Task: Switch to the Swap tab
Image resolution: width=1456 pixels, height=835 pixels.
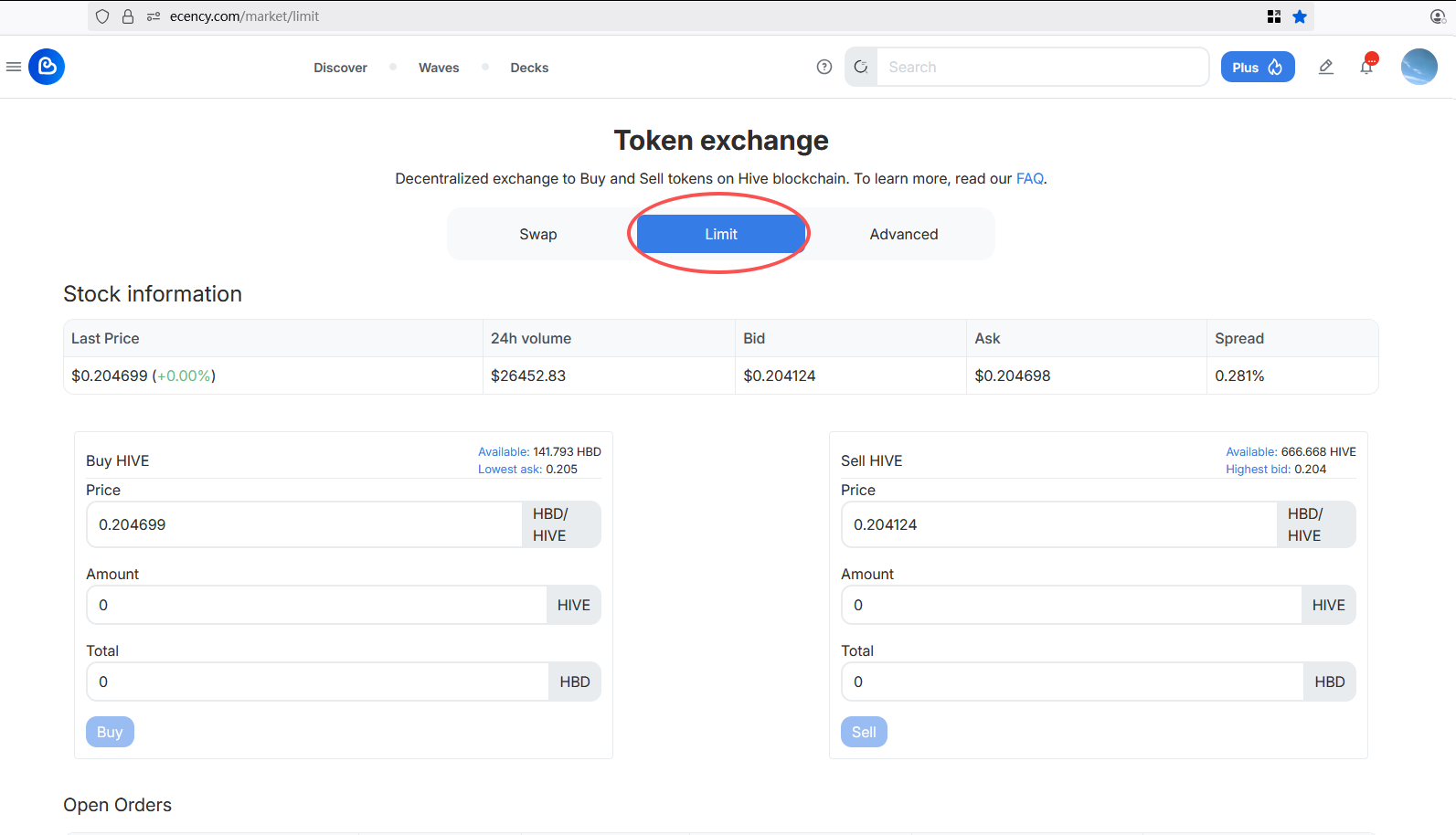Action: [x=538, y=234]
